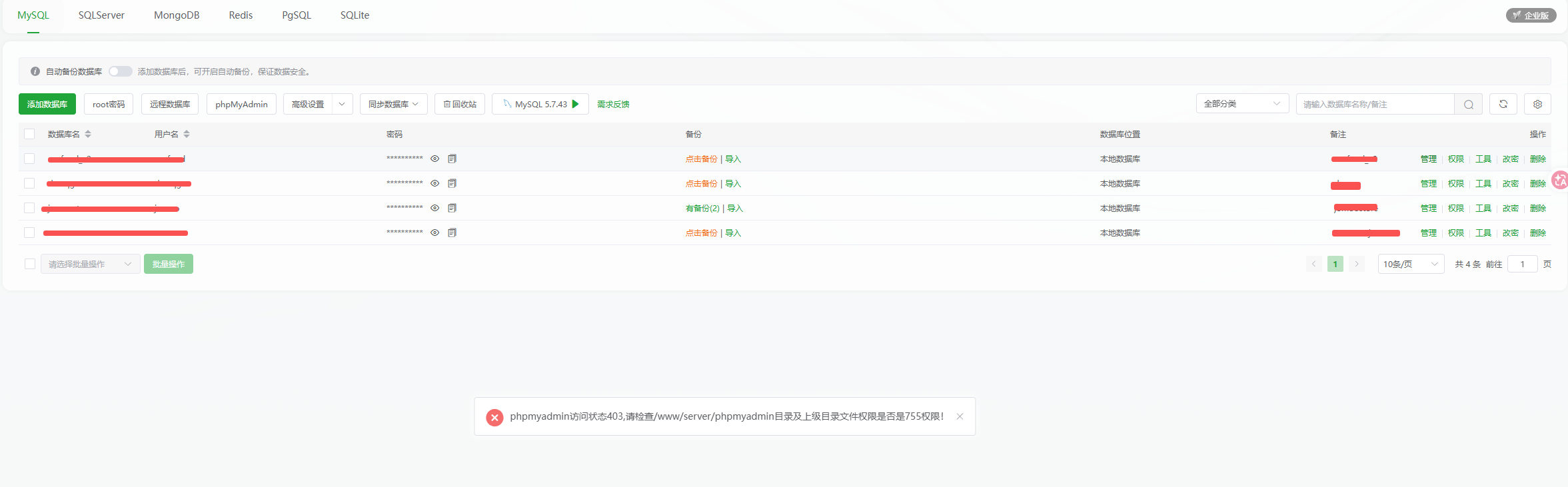Copy password of the third database row
This screenshot has width=1568, height=487.
452,208
